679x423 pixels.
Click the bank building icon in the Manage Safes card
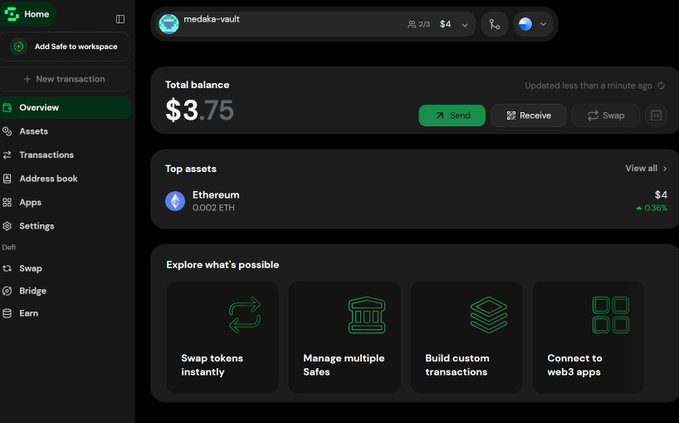click(367, 315)
